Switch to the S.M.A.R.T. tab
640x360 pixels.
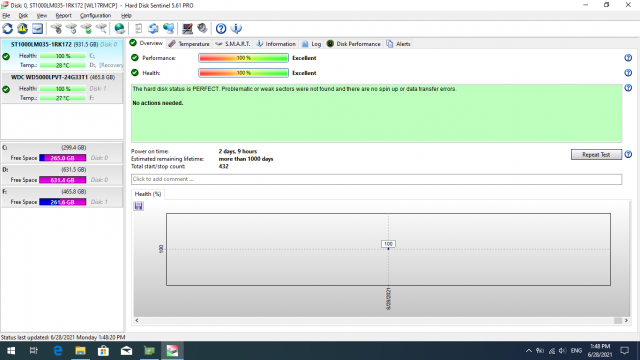(x=233, y=44)
